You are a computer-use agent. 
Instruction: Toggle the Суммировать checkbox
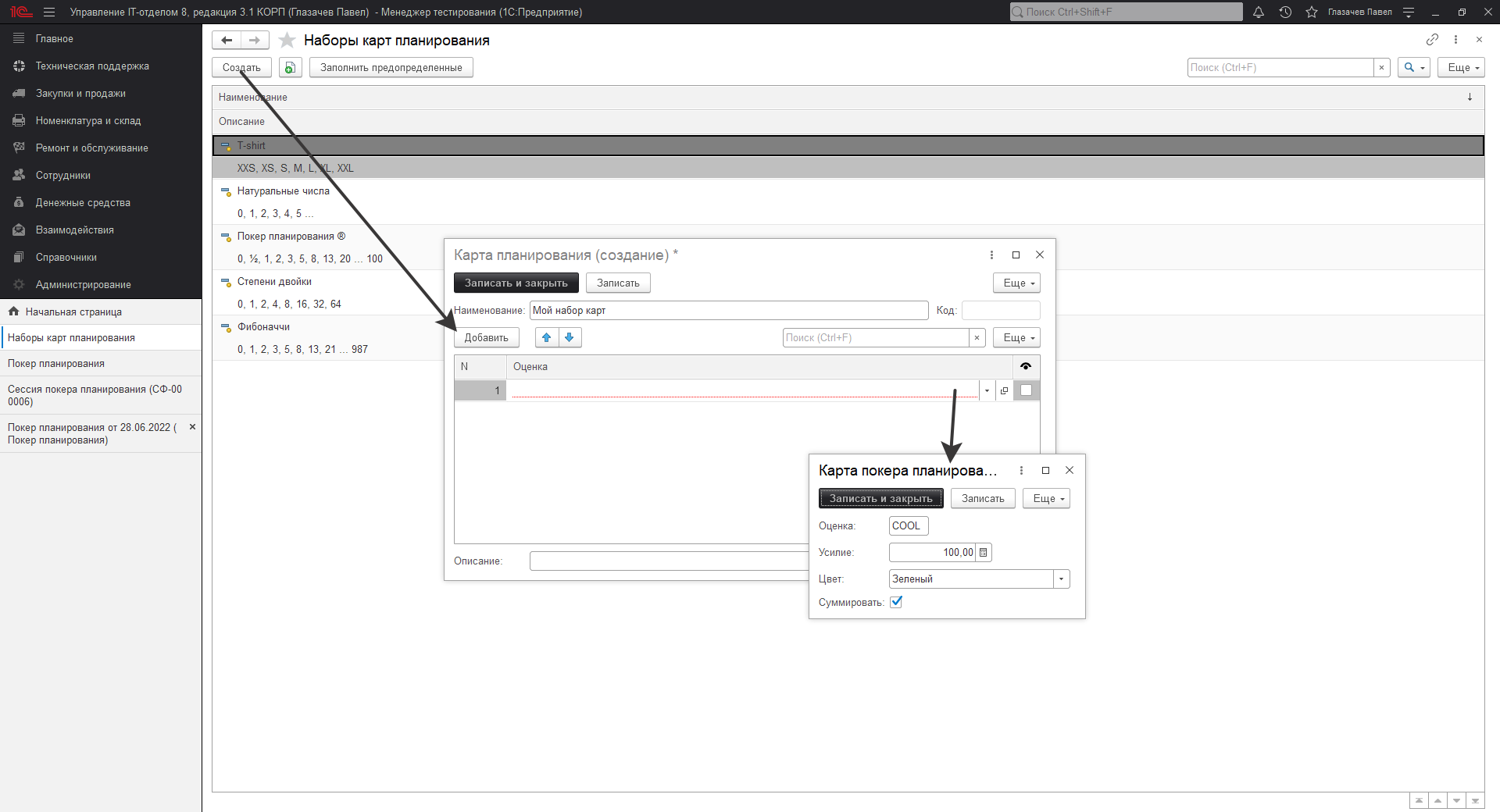[896, 602]
